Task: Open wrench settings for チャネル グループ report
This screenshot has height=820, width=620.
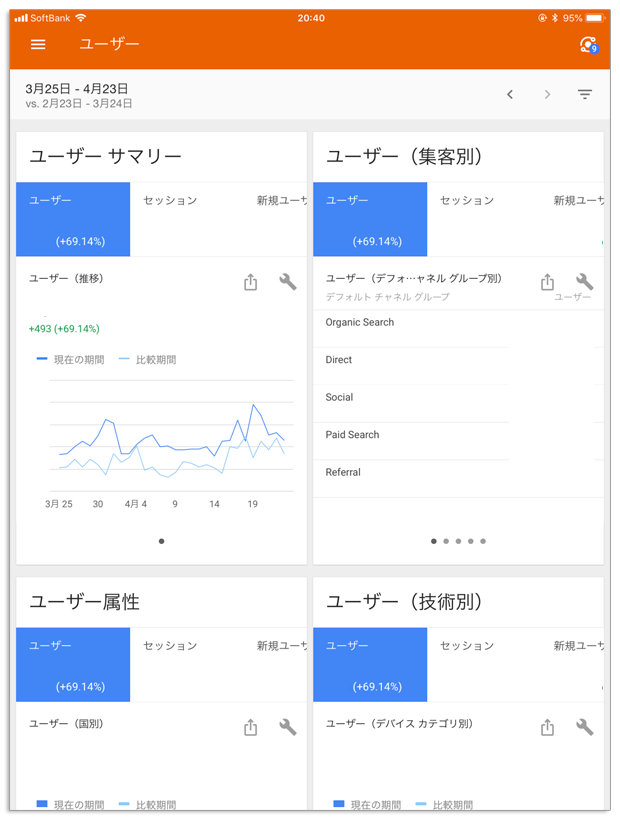Action: (584, 282)
